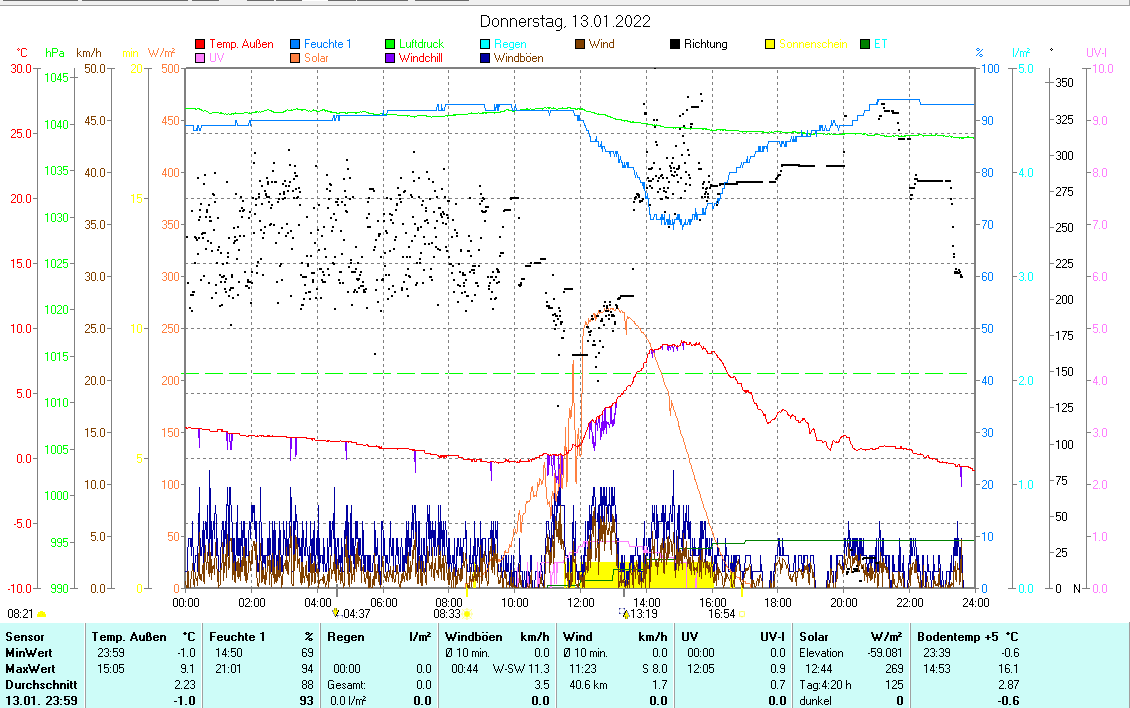Click the blue Feuchte 1 legend square
The width and height of the screenshot is (1130, 708).
tap(295, 44)
